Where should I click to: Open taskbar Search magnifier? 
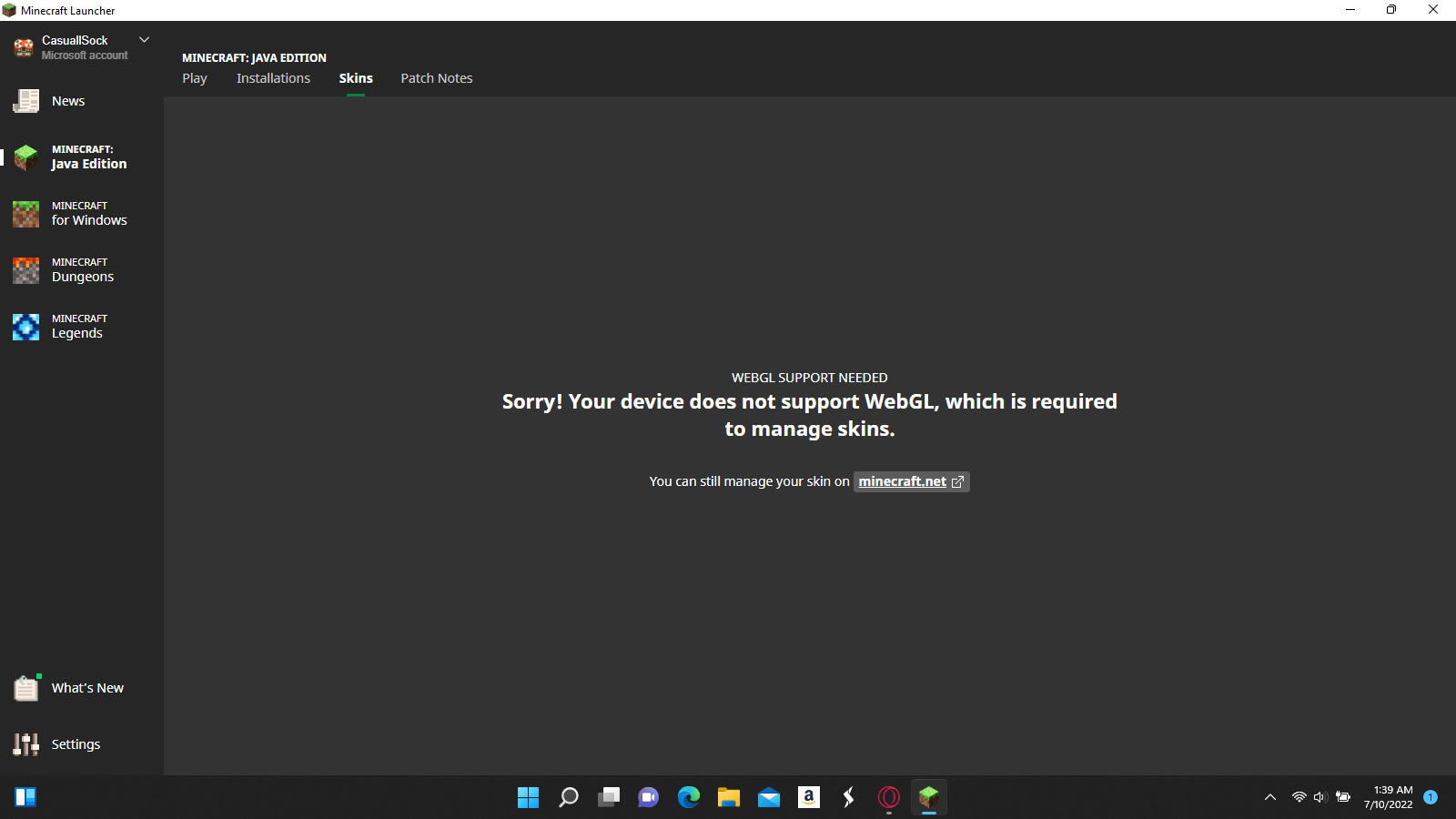tap(569, 797)
